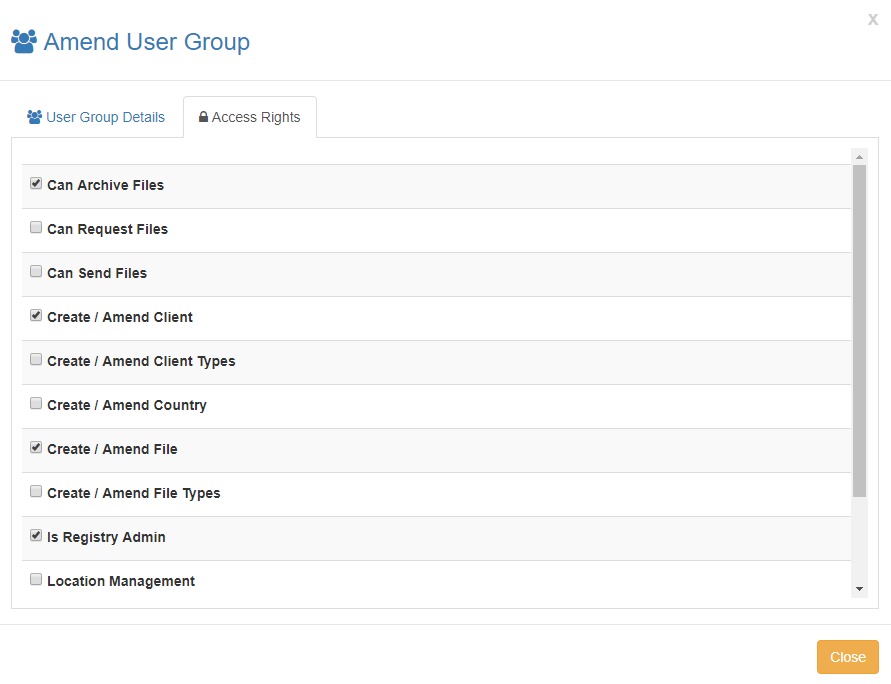Uncheck the Create / Amend File checkbox

tap(36, 448)
